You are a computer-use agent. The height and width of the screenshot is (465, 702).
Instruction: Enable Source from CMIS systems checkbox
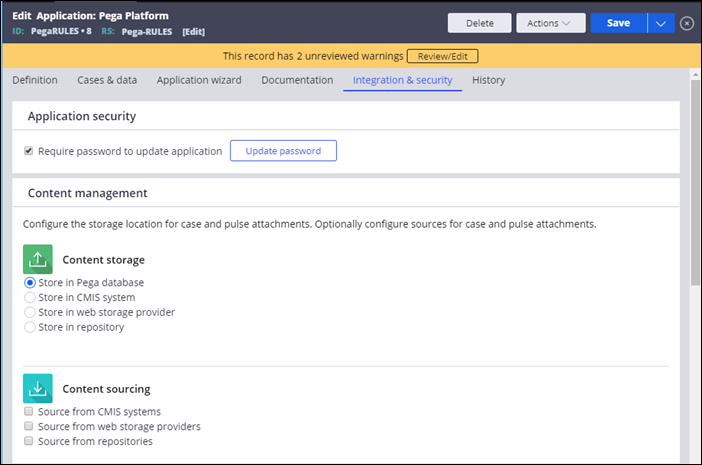pos(29,412)
